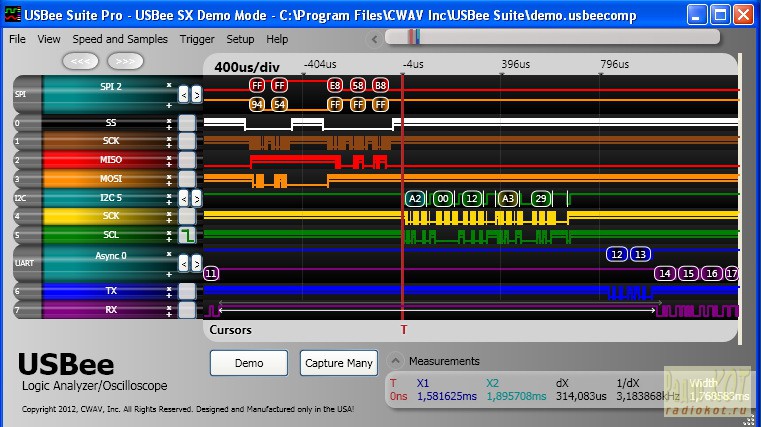Click the x icon on yellow SCK channel 4
This screenshot has width=761, height=427.
(x=169, y=214)
